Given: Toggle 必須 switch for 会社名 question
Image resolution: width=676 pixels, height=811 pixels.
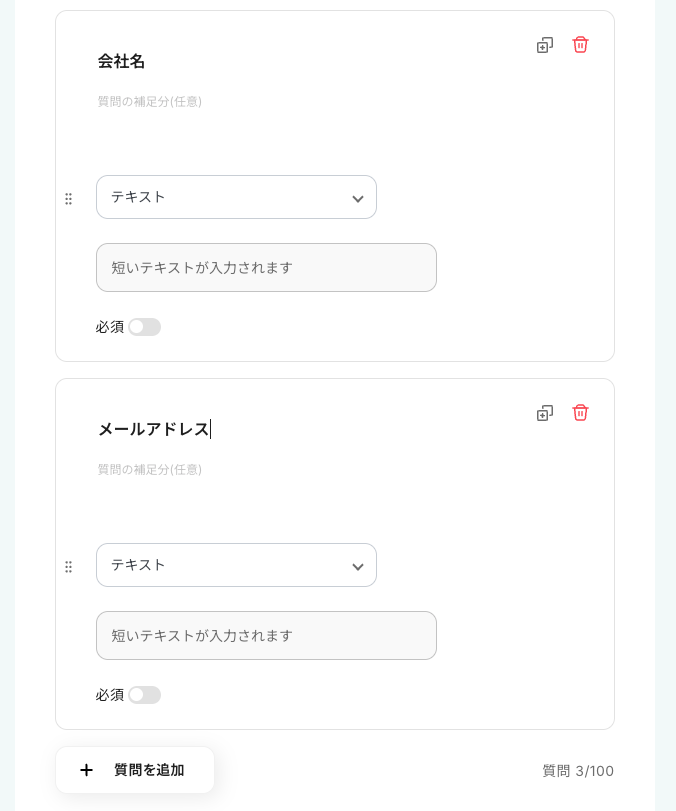Looking at the screenshot, I should 144,327.
